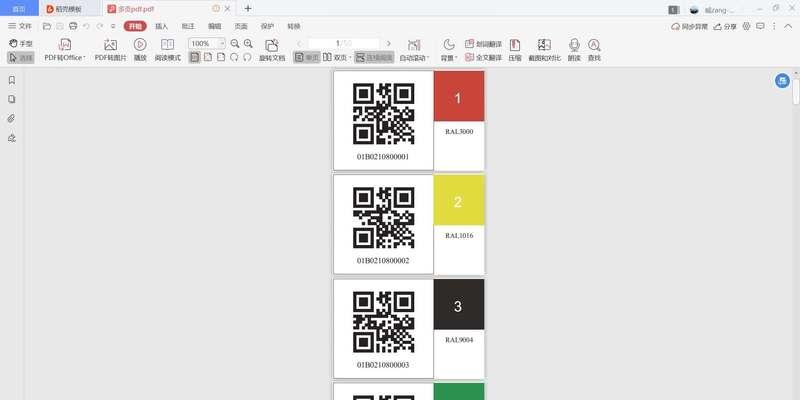This screenshot has height=400, width=800.
Task: Open PDF to Office converter
Action: coord(65,51)
